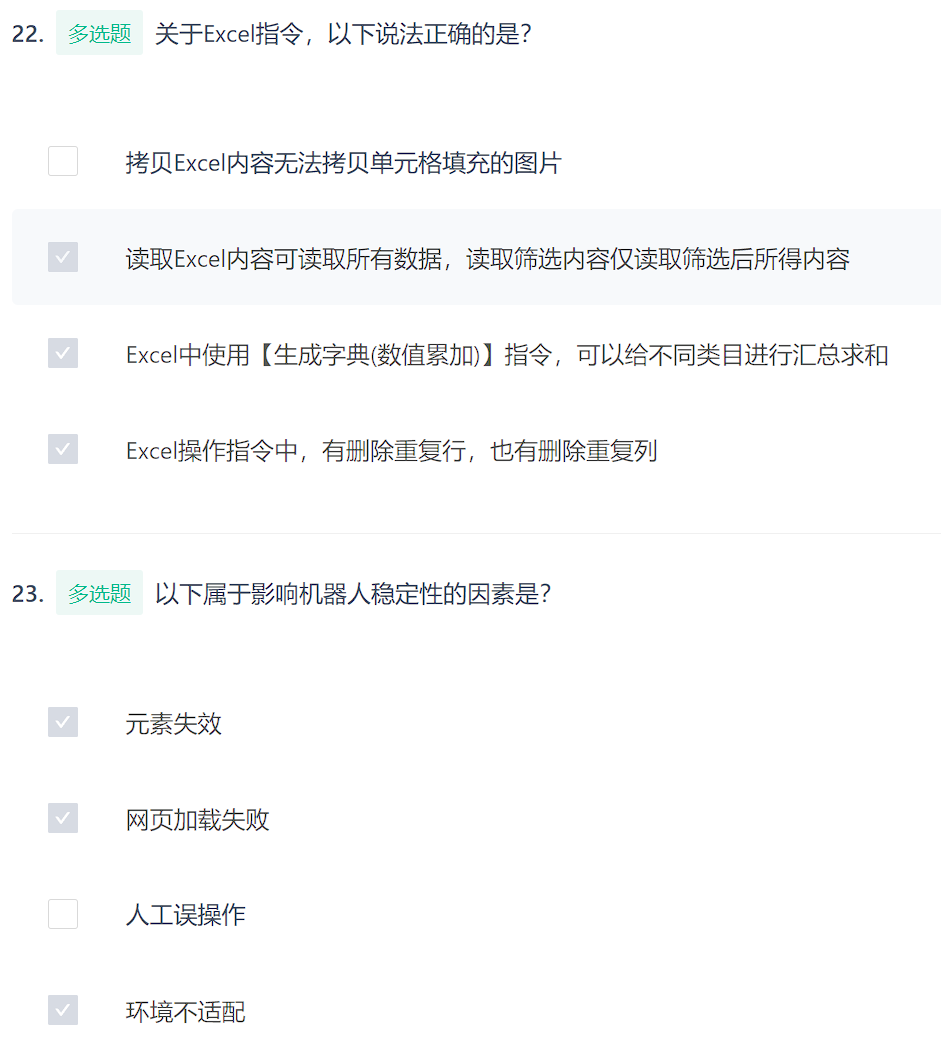Screen dimensions: 941x1063
Task: Select the question 23 title about 机器人稳定性
Action: pos(353,594)
